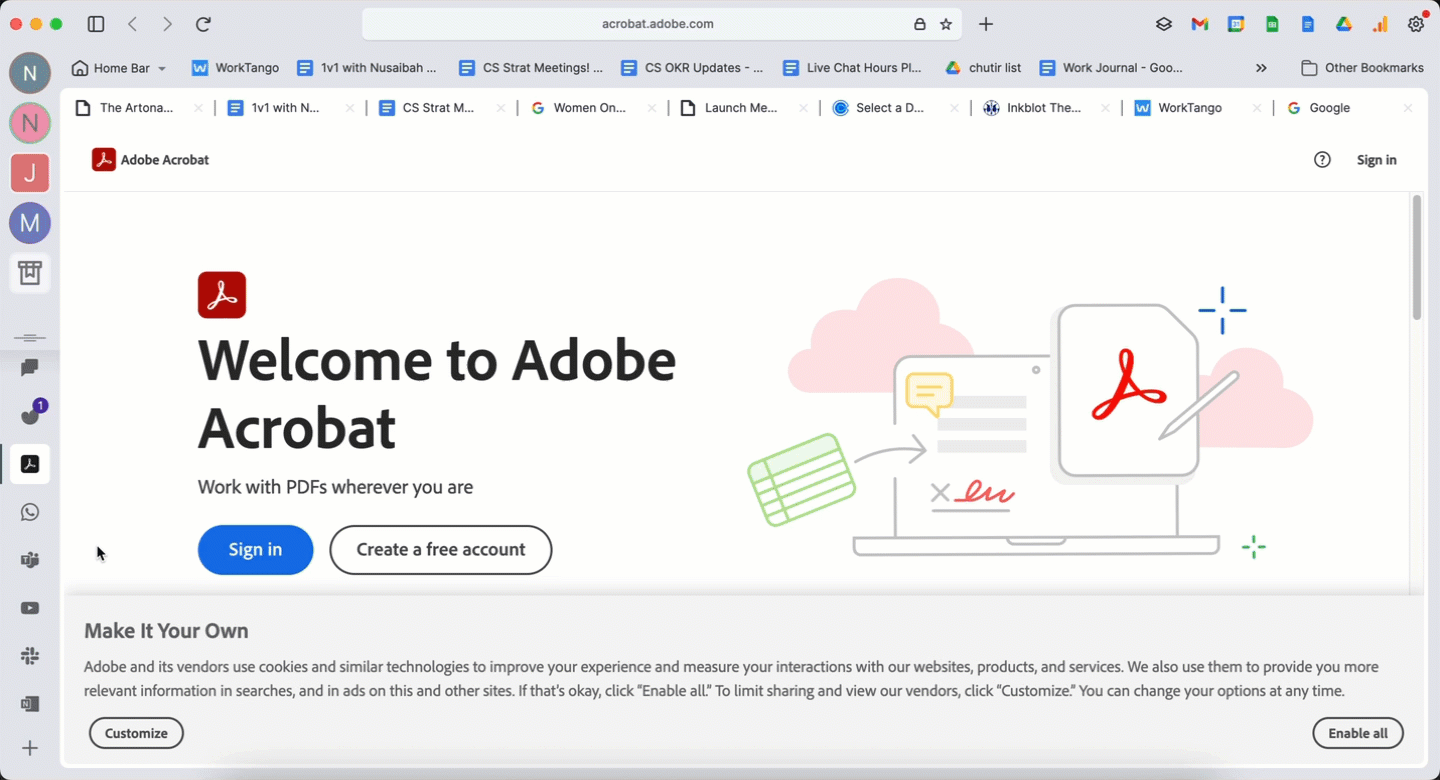Open browser settings gear icon
The height and width of the screenshot is (780, 1440).
pos(1416,24)
